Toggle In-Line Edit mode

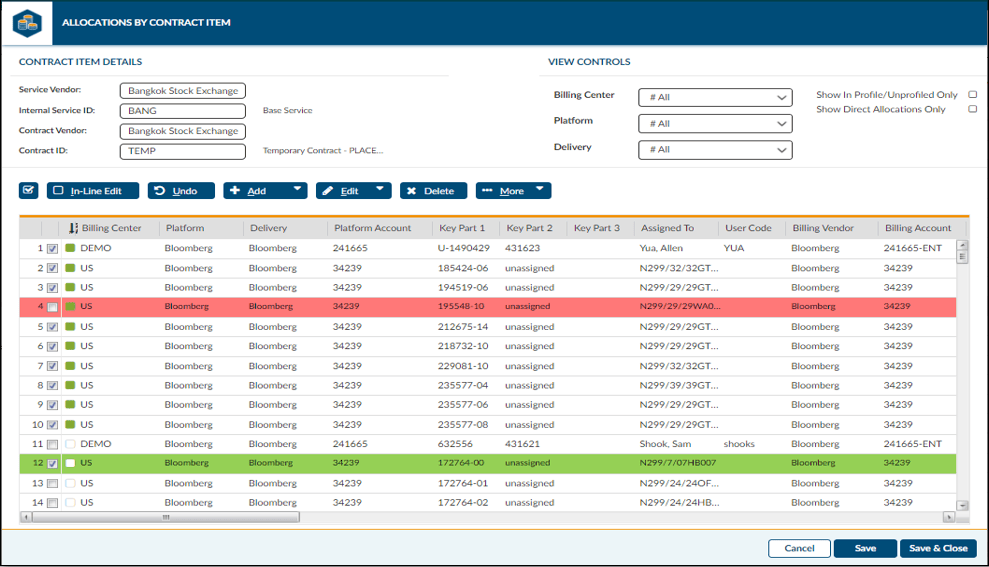coord(93,190)
